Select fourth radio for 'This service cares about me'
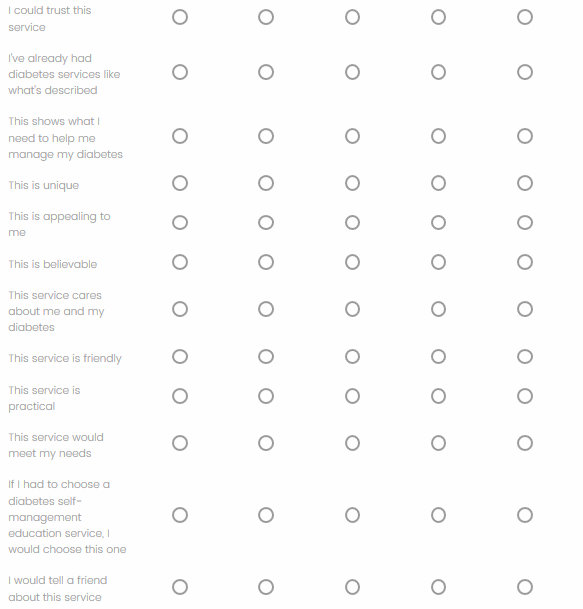 point(438,310)
